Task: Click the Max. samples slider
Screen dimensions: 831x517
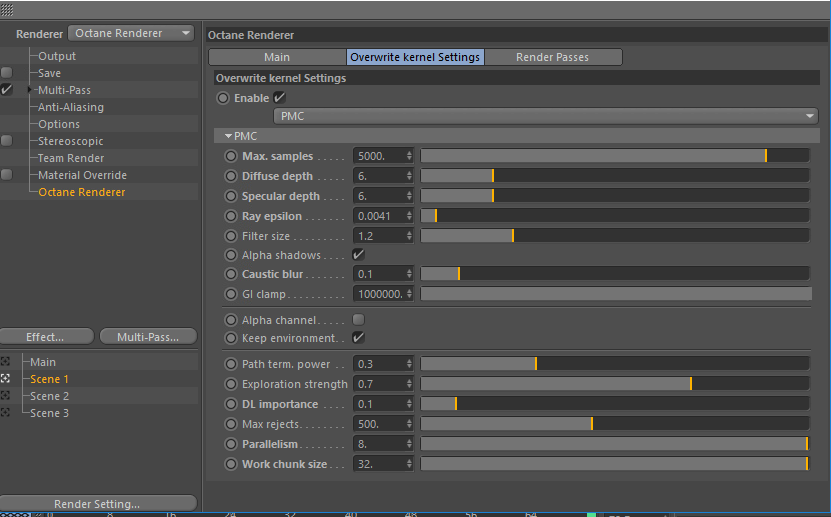Action: [x=615, y=156]
